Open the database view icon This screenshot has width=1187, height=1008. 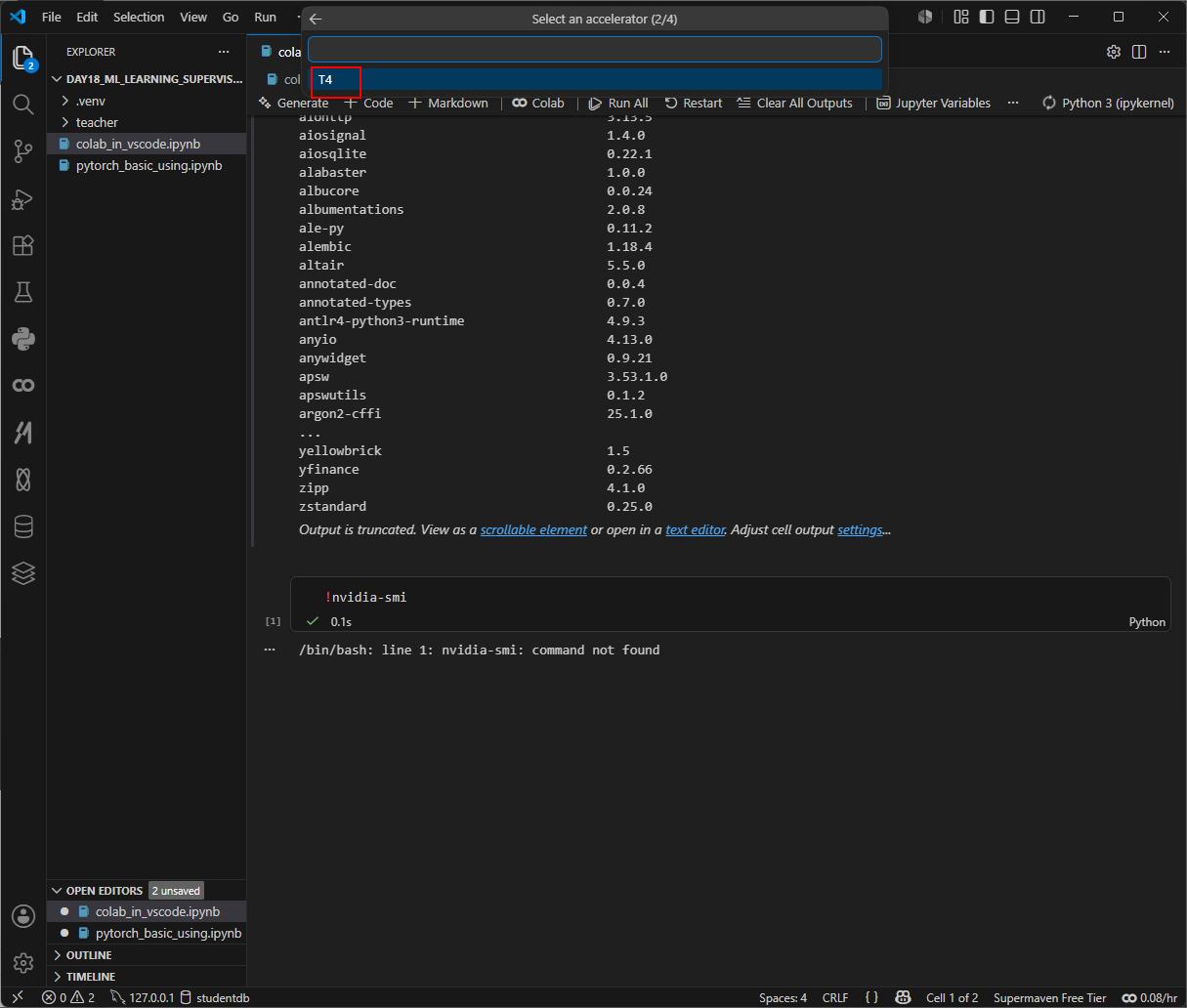pyautogui.click(x=23, y=526)
